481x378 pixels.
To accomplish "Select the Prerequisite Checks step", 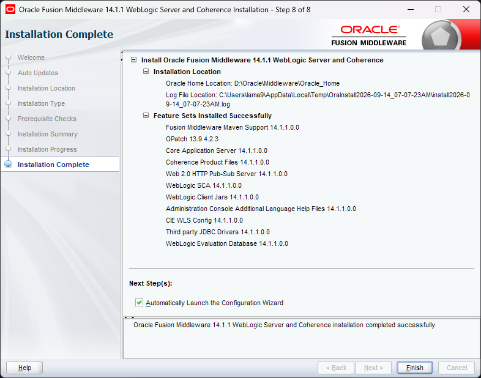I will (x=47, y=119).
